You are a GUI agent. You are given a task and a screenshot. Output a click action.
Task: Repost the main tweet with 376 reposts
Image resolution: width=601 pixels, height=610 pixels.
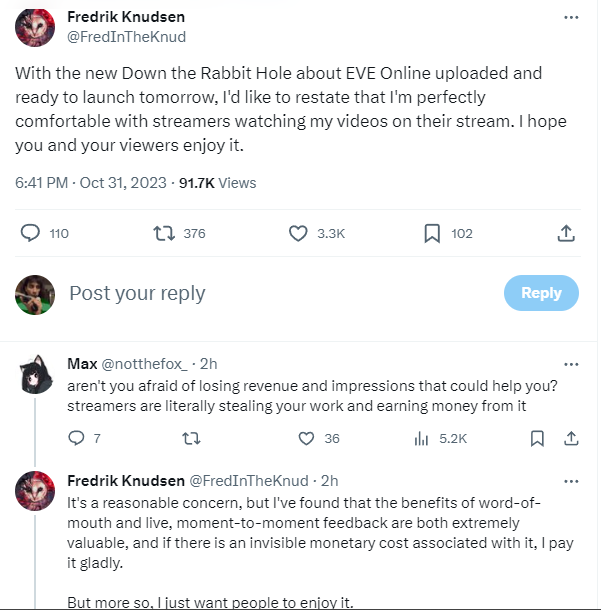[164, 233]
